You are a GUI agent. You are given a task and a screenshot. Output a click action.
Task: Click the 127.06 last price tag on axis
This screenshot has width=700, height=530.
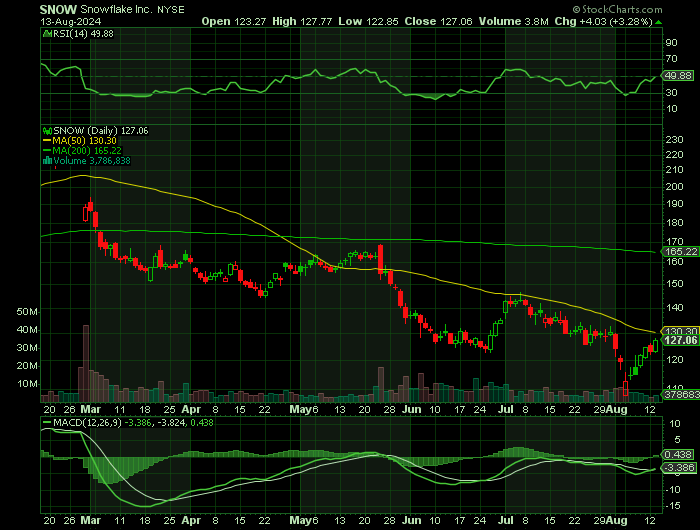pyautogui.click(x=680, y=341)
